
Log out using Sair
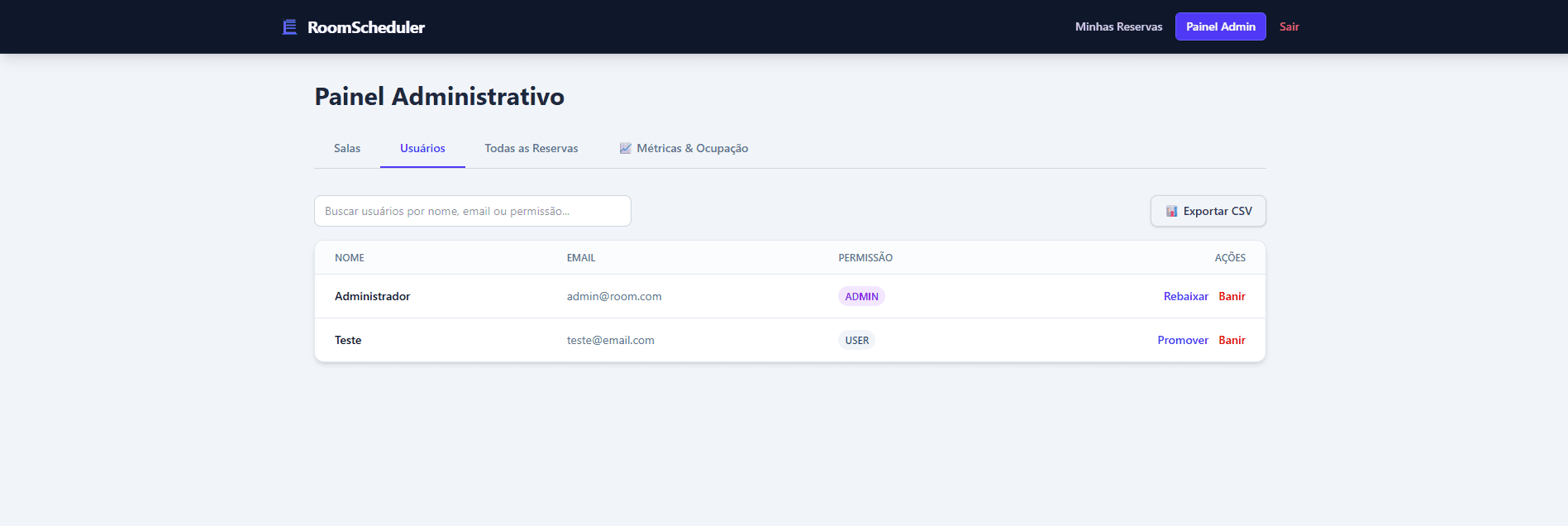point(1289,27)
